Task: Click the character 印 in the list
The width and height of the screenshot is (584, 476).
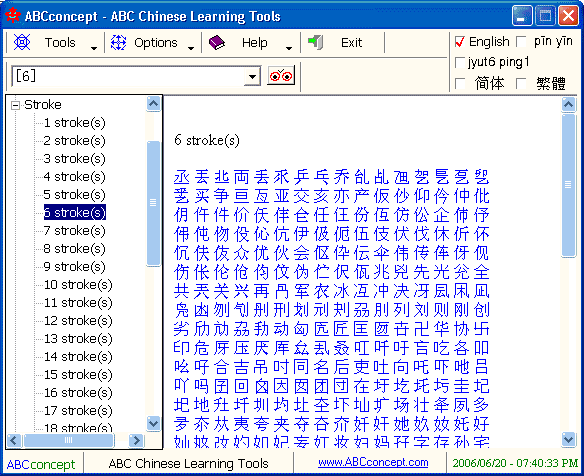Action: click(x=182, y=348)
